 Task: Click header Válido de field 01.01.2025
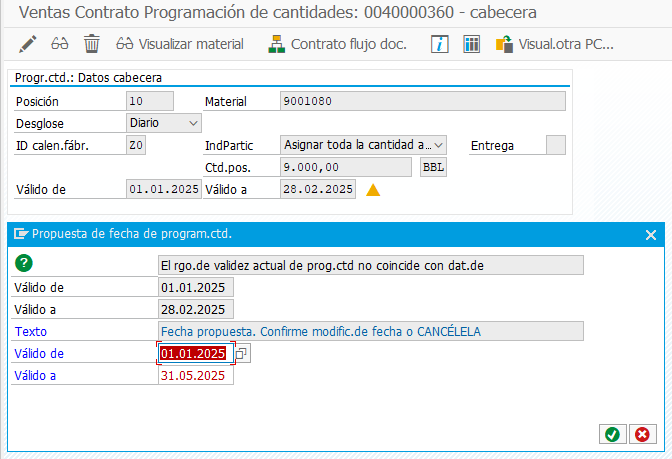[x=164, y=189]
